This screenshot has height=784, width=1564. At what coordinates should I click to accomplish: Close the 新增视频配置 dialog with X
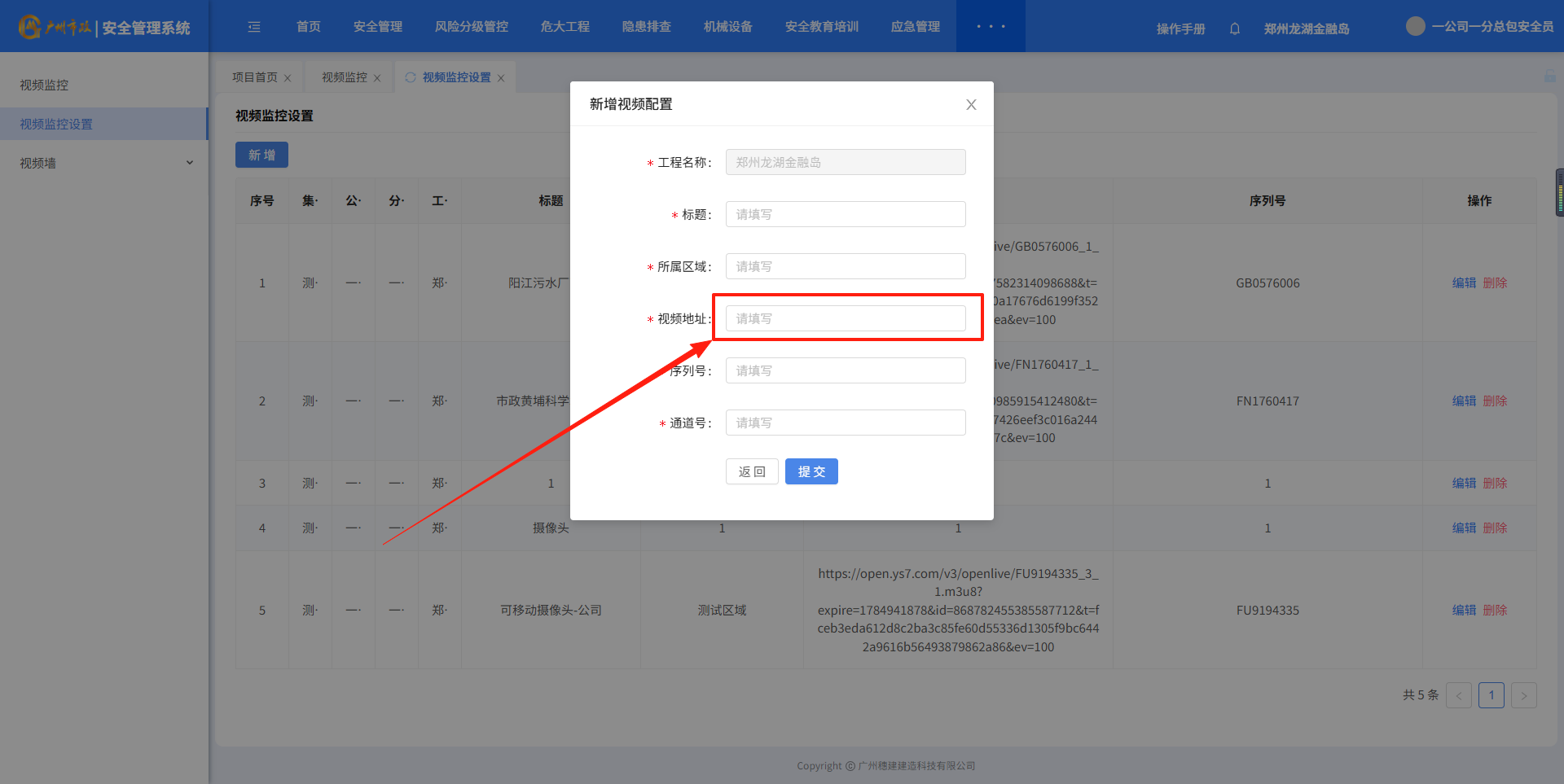pos(971,104)
